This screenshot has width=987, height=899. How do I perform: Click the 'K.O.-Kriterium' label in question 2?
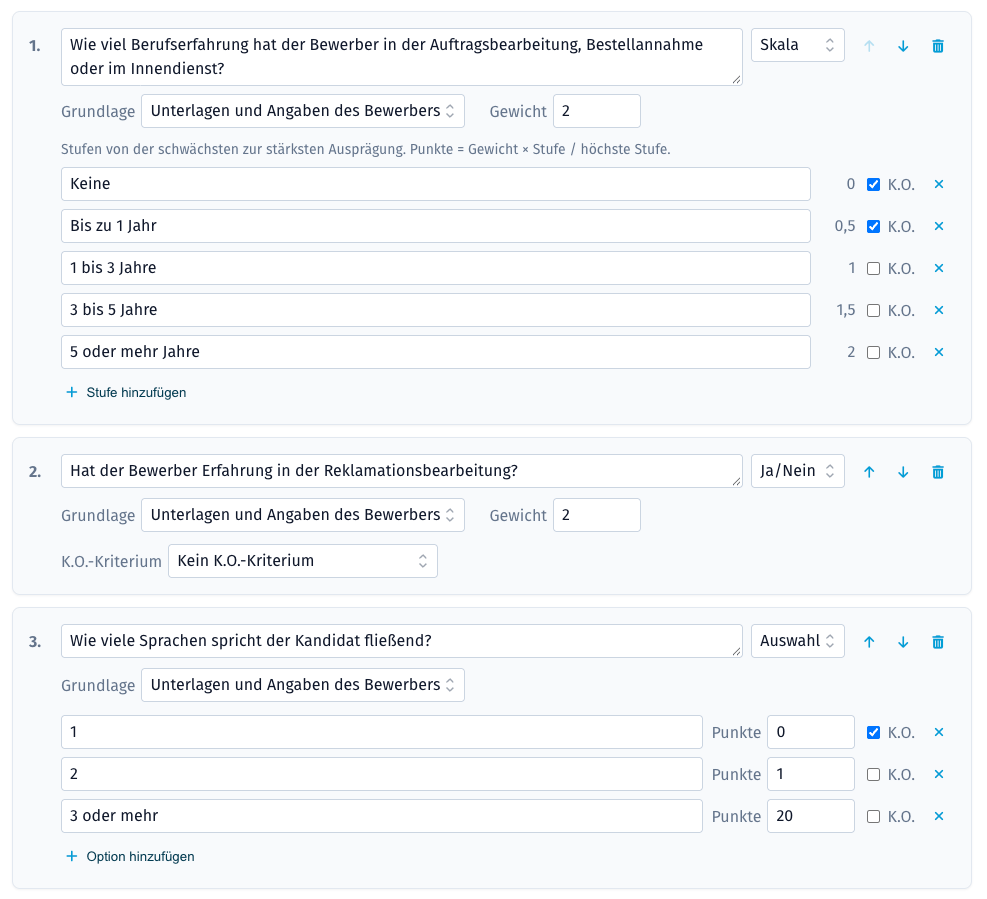point(111,562)
